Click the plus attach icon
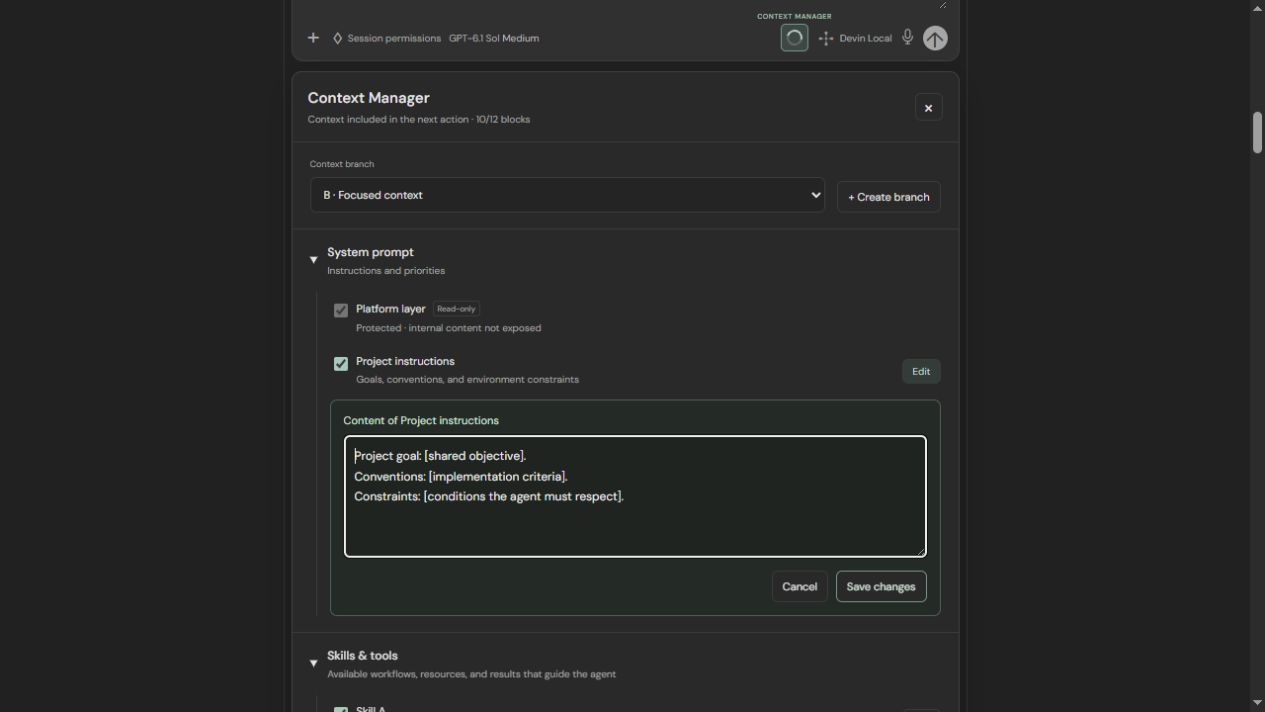The height and width of the screenshot is (712, 1265). coord(313,38)
